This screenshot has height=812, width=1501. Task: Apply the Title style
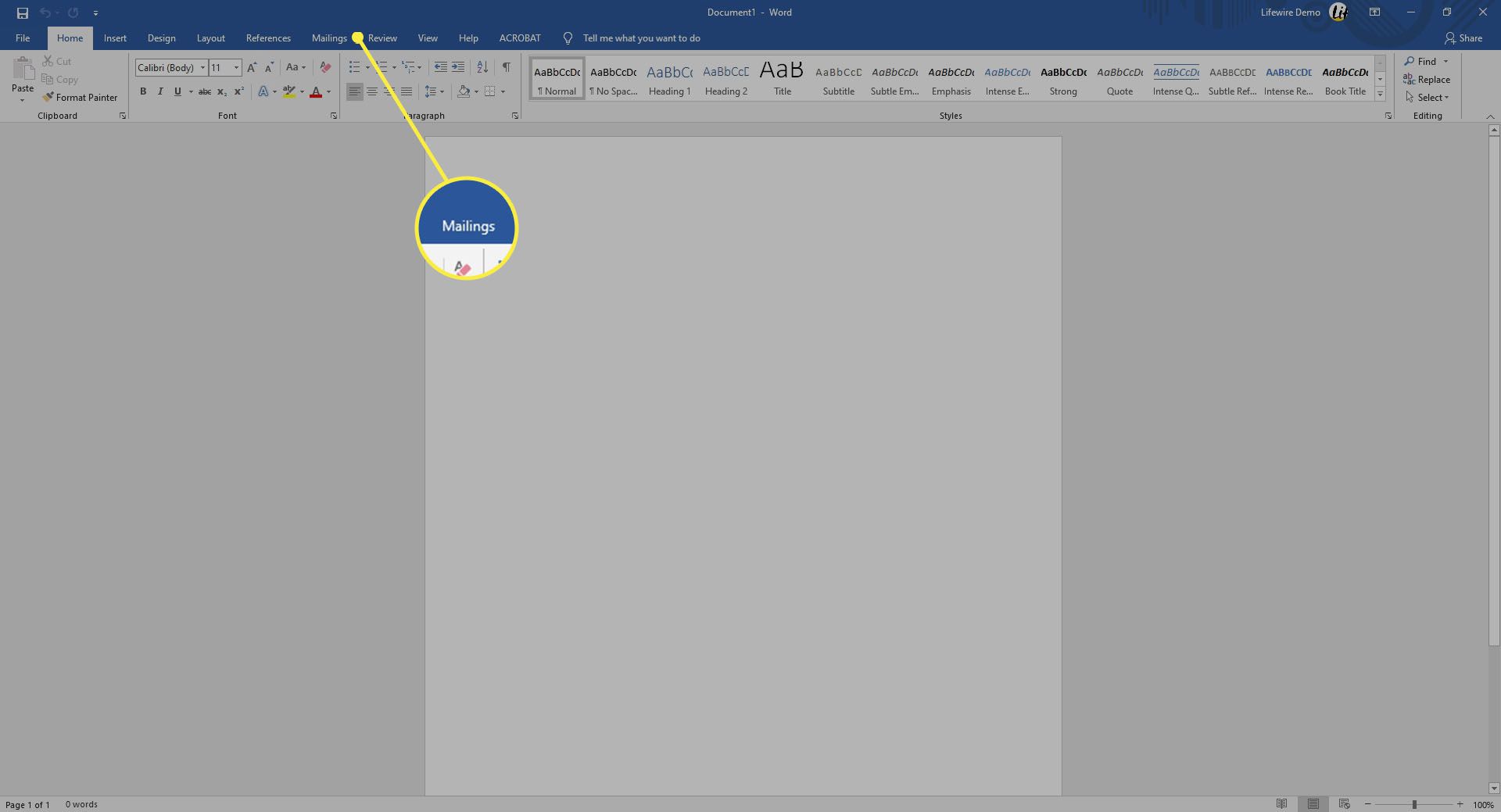783,78
